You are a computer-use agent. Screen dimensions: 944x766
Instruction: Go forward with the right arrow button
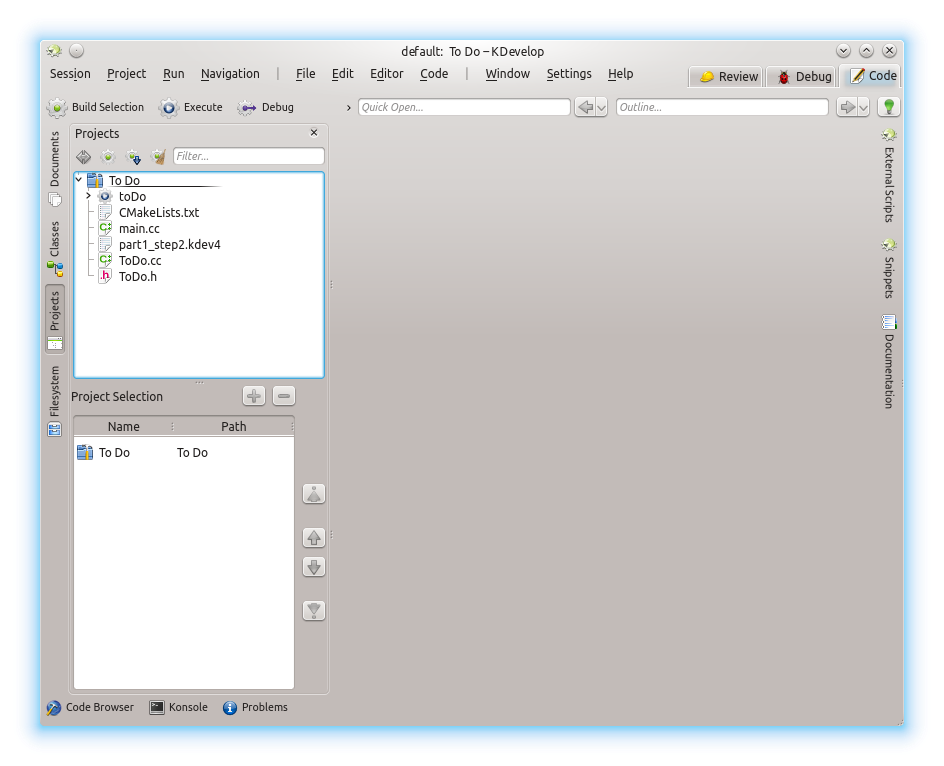[847, 107]
